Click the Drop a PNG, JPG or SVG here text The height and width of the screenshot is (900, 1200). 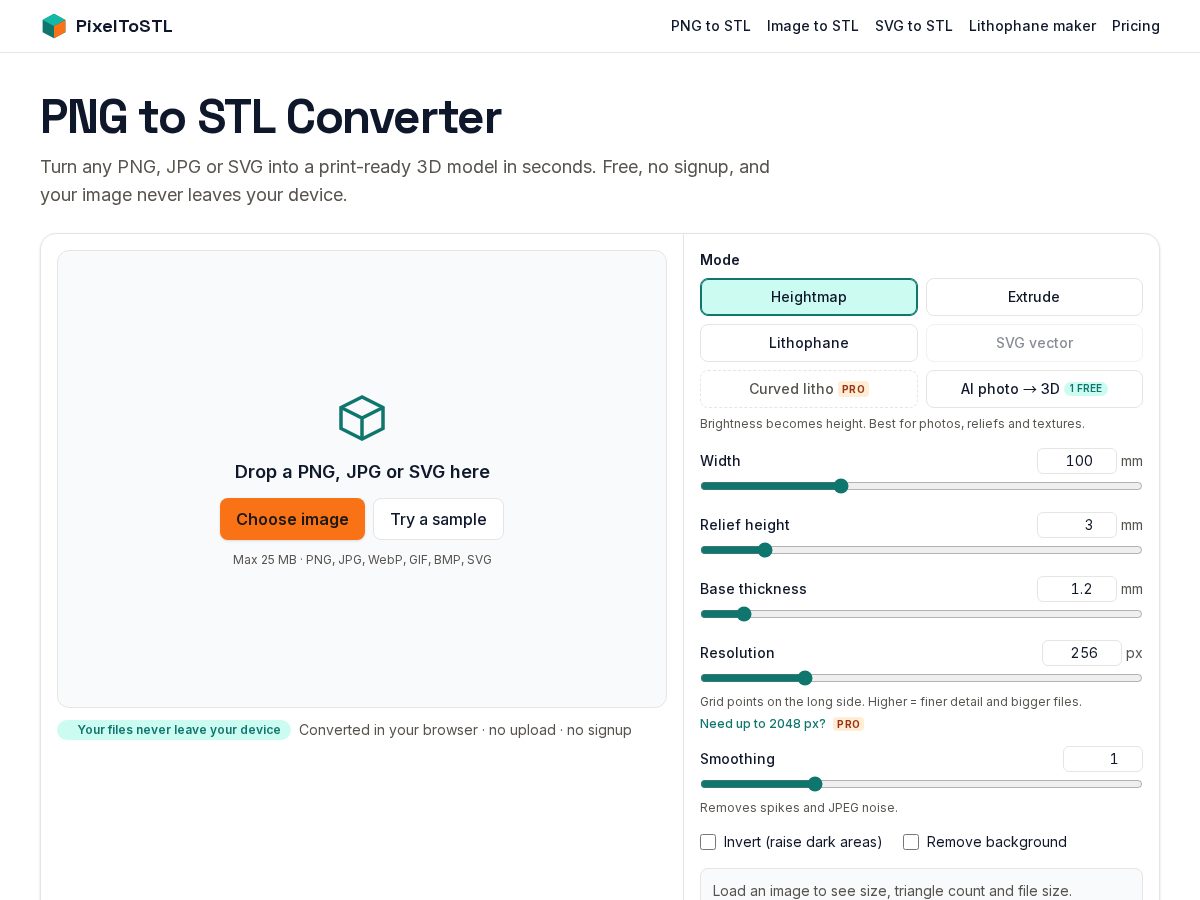(x=362, y=472)
